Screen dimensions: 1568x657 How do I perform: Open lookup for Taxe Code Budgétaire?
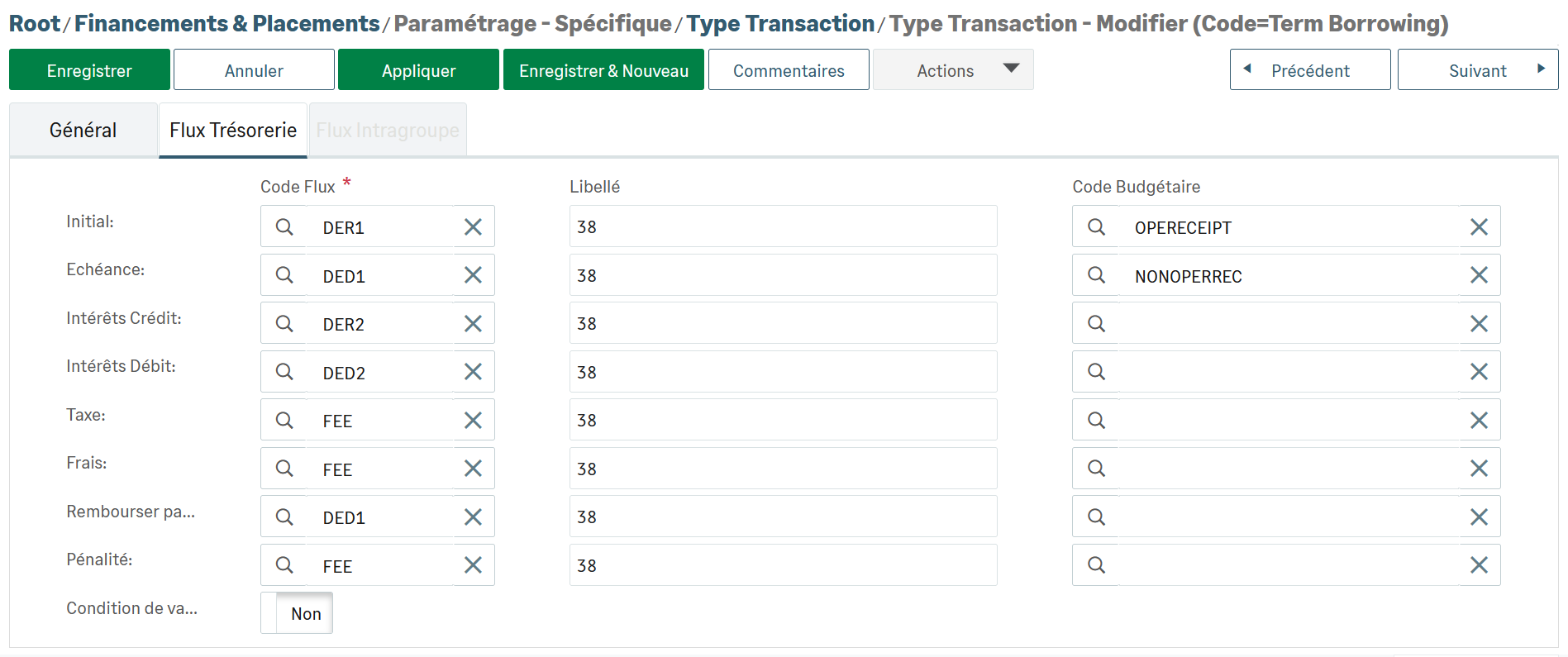pos(1096,421)
